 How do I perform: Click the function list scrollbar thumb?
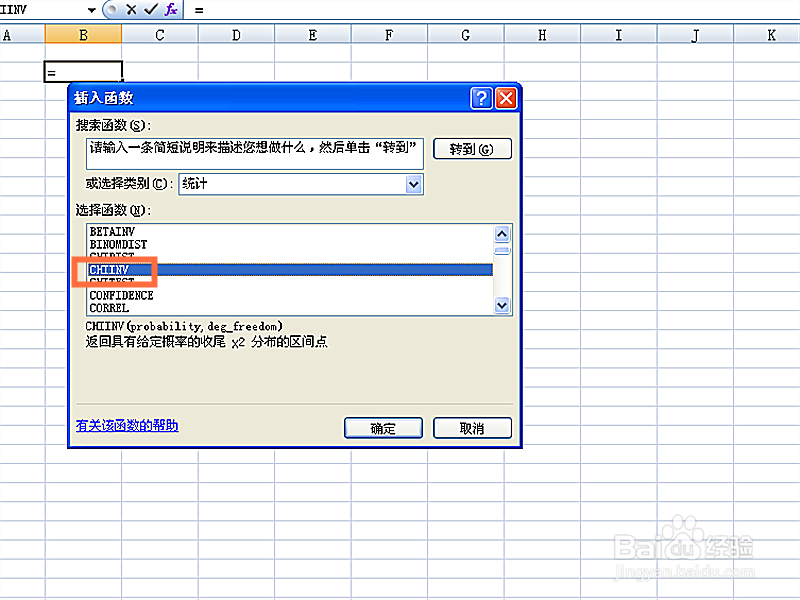coord(502,251)
